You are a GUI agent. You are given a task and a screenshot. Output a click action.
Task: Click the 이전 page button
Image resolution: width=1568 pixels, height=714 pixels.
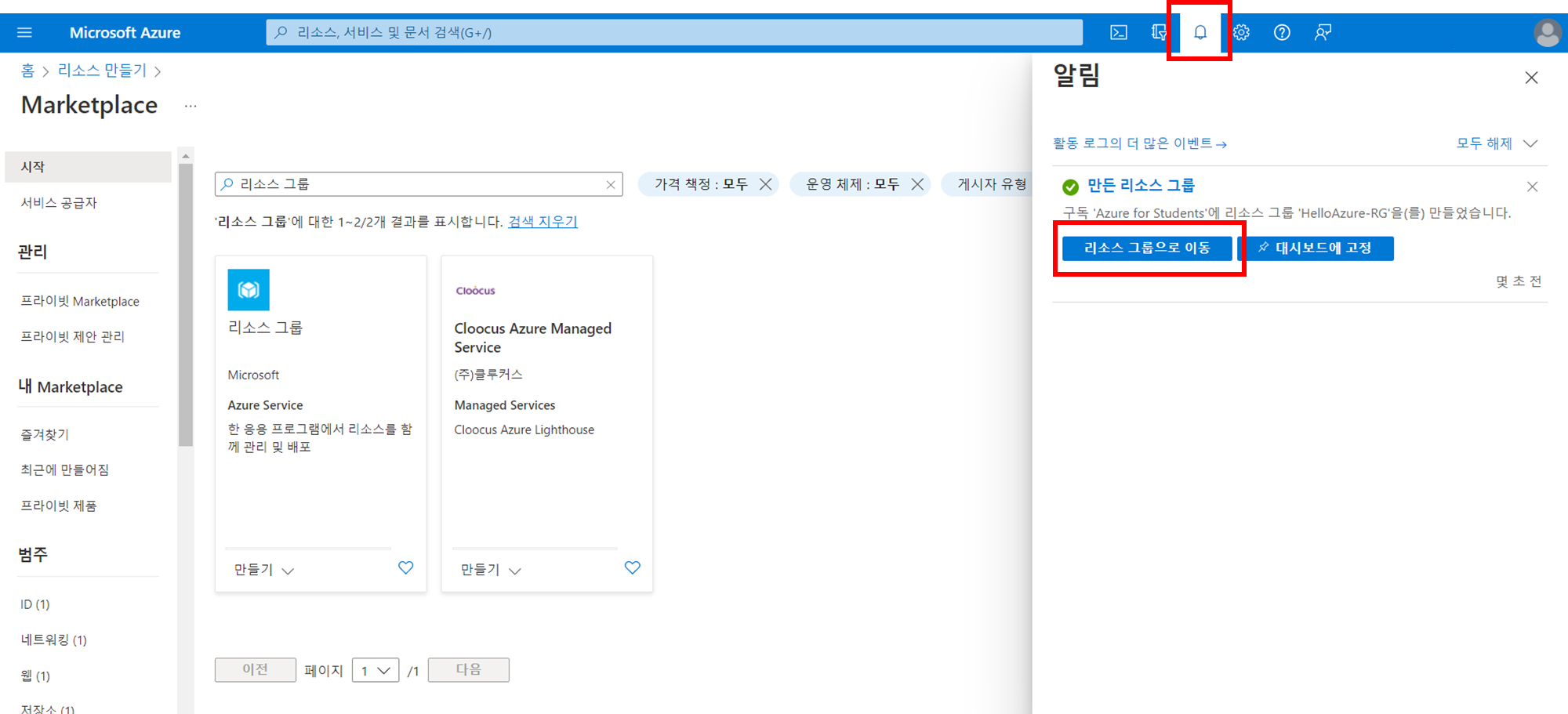[x=256, y=670]
